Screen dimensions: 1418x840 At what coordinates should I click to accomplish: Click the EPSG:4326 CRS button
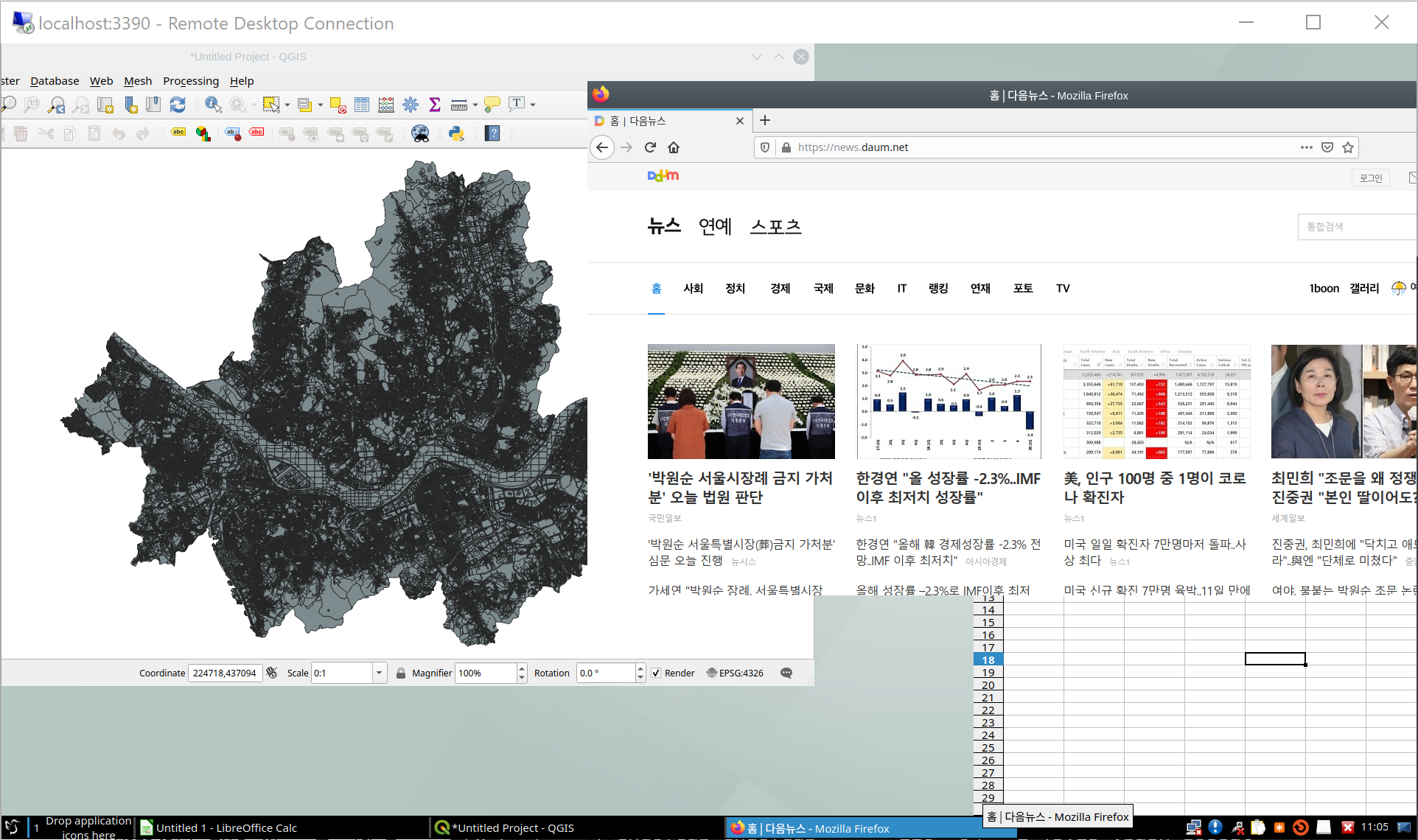coord(735,673)
